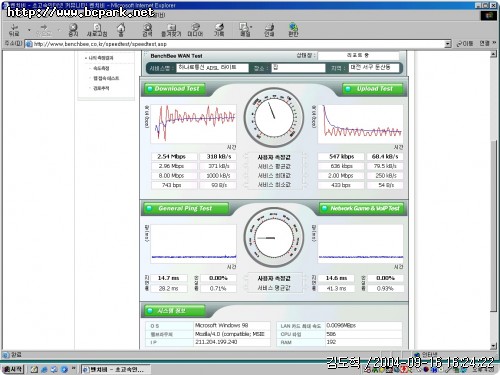Image resolution: width=500 pixels, height=375 pixels.
Task: Expand the 연결 links toolbar chevron
Action: [494, 43]
